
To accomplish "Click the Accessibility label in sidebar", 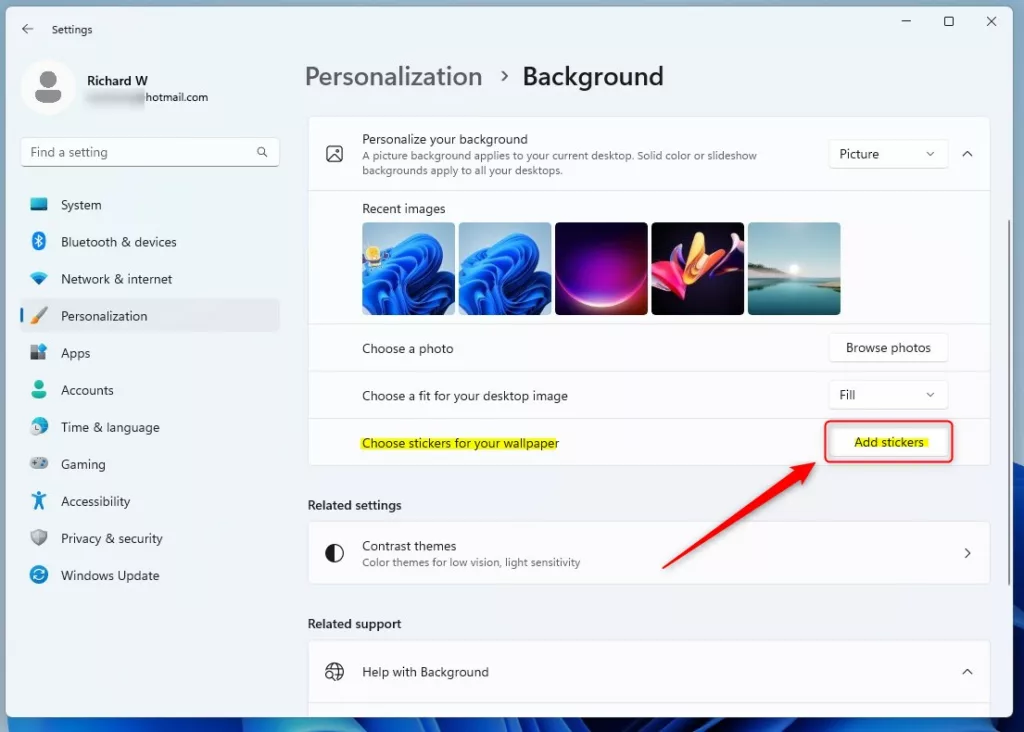I will (x=95, y=501).
